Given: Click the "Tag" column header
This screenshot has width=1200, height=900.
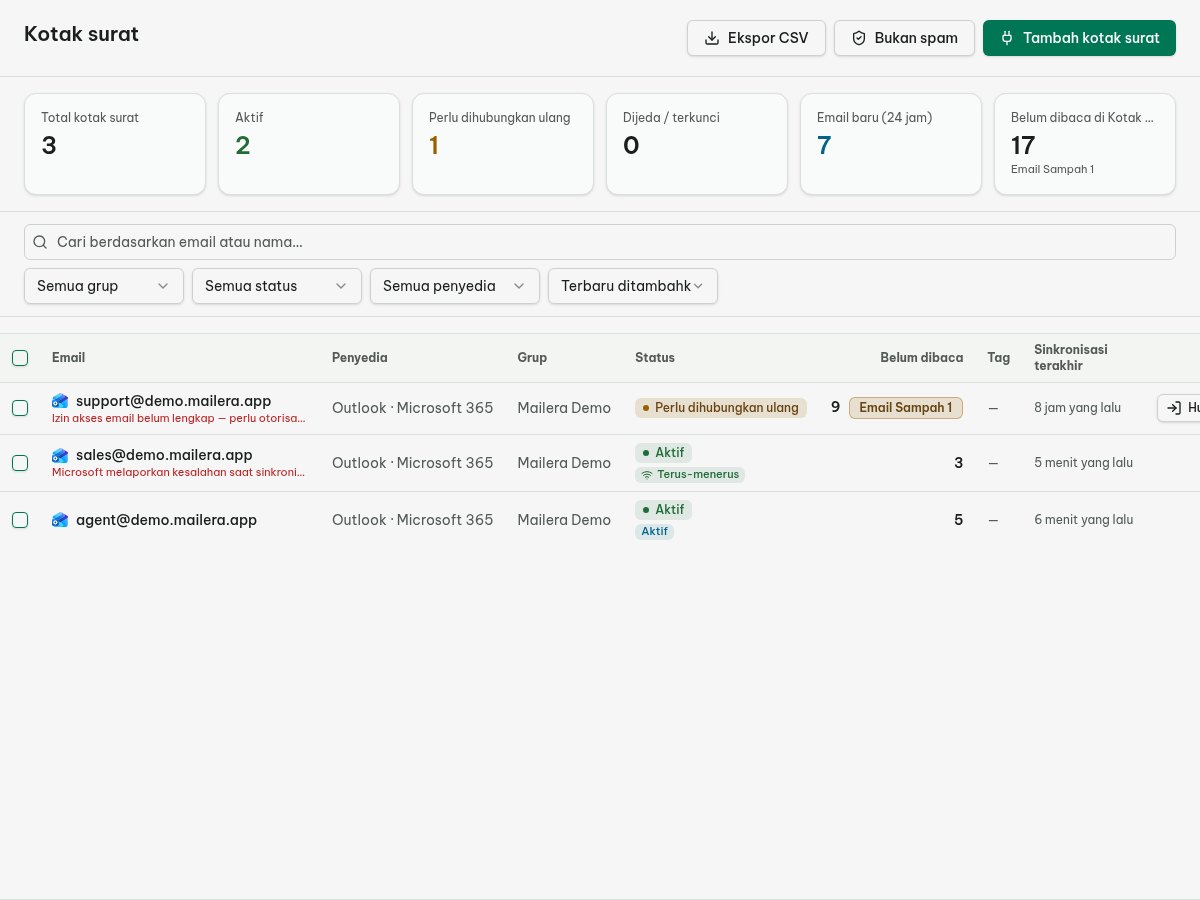Looking at the screenshot, I should 999,358.
